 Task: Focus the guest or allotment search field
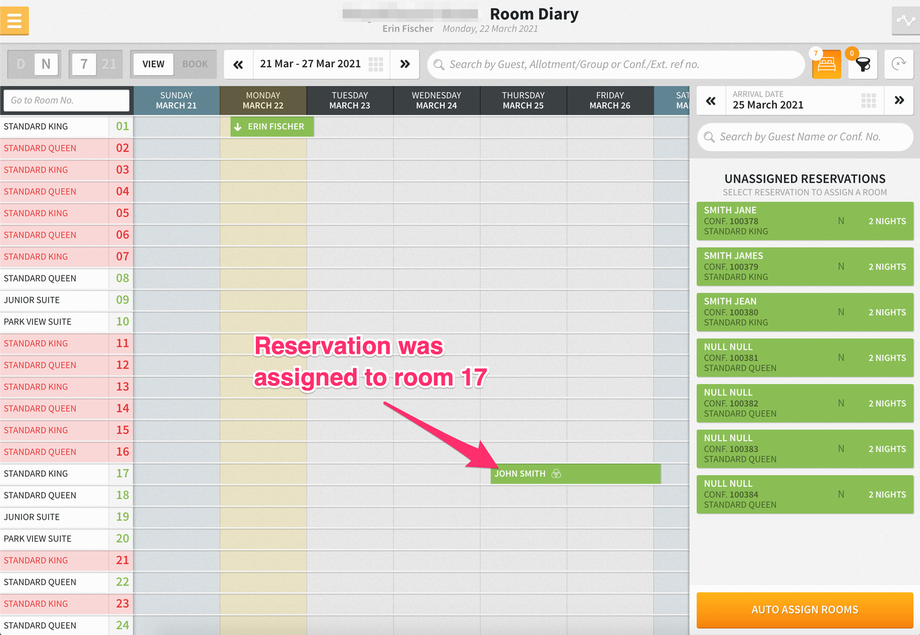point(616,65)
